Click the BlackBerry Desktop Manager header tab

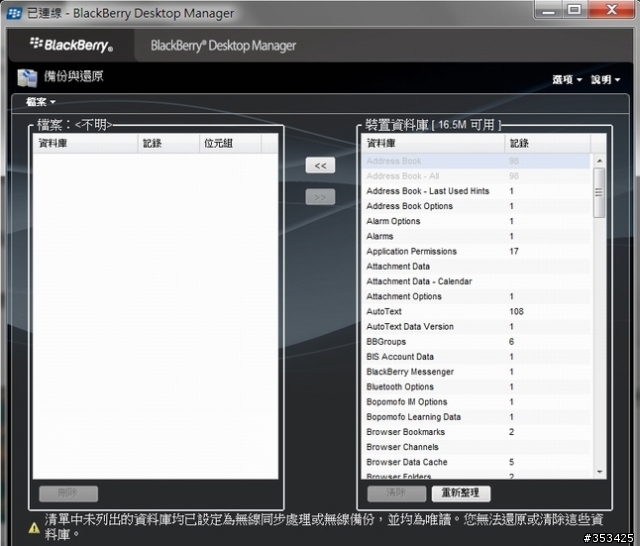(223, 46)
